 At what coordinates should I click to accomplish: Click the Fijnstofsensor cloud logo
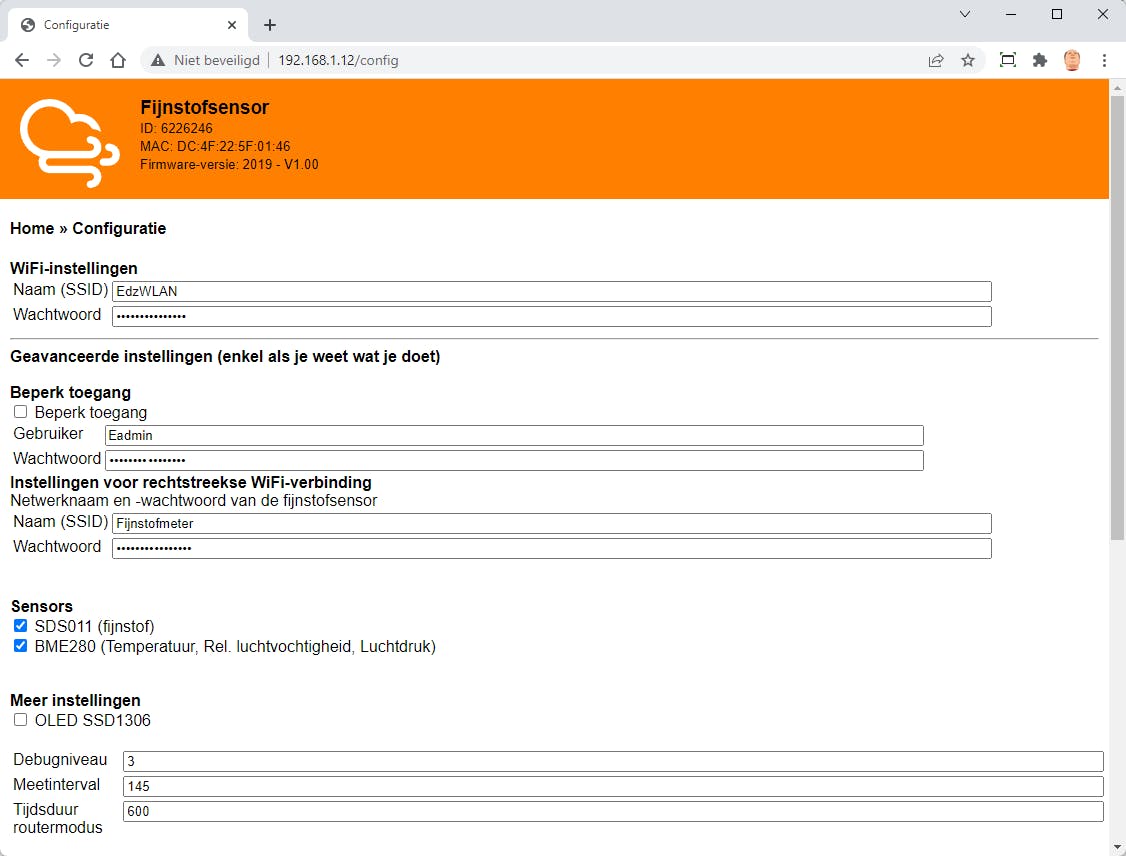(x=70, y=142)
